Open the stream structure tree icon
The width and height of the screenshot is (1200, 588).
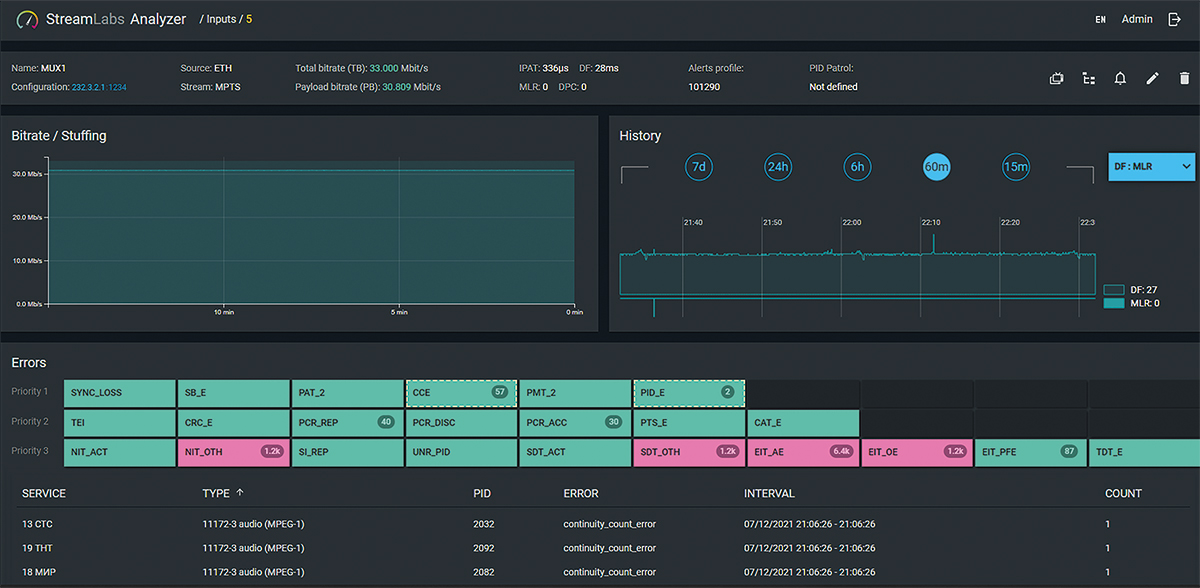1089,78
